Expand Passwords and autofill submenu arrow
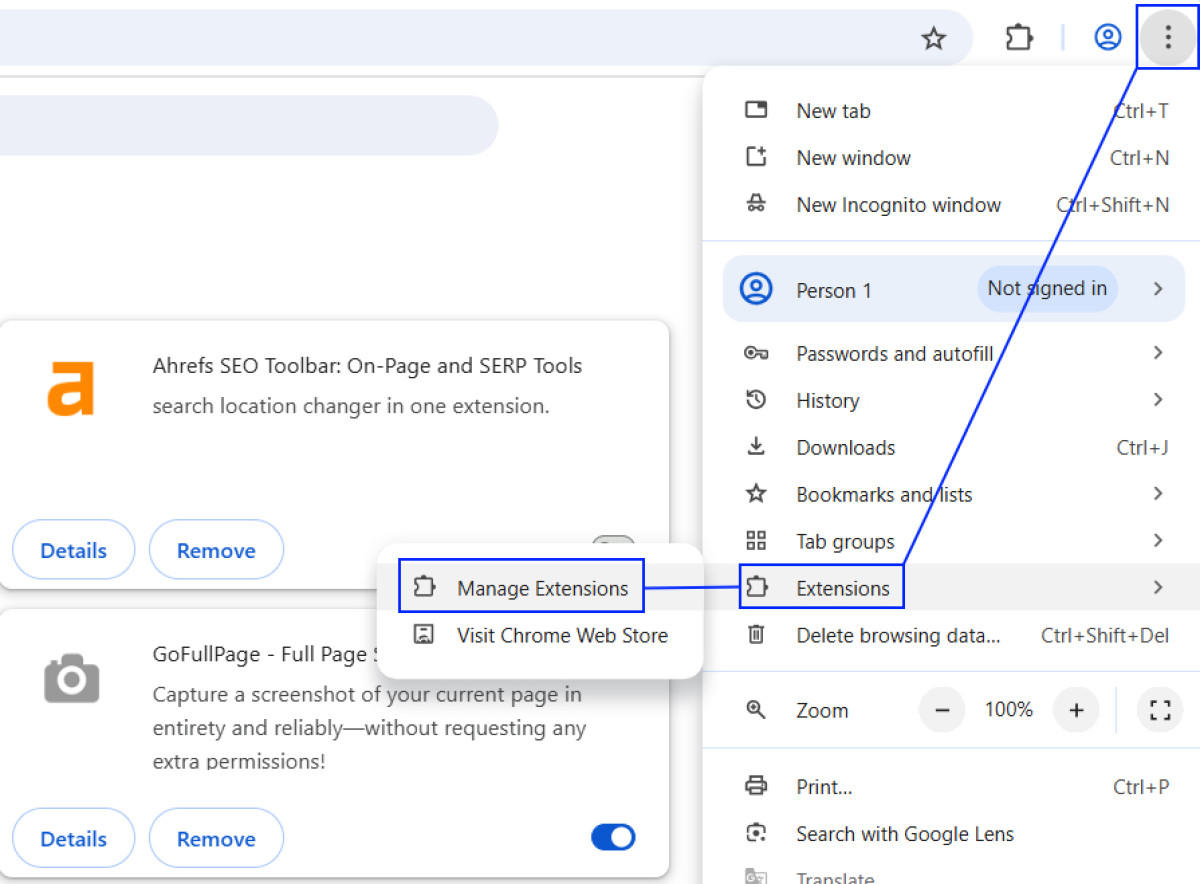 click(x=1158, y=352)
